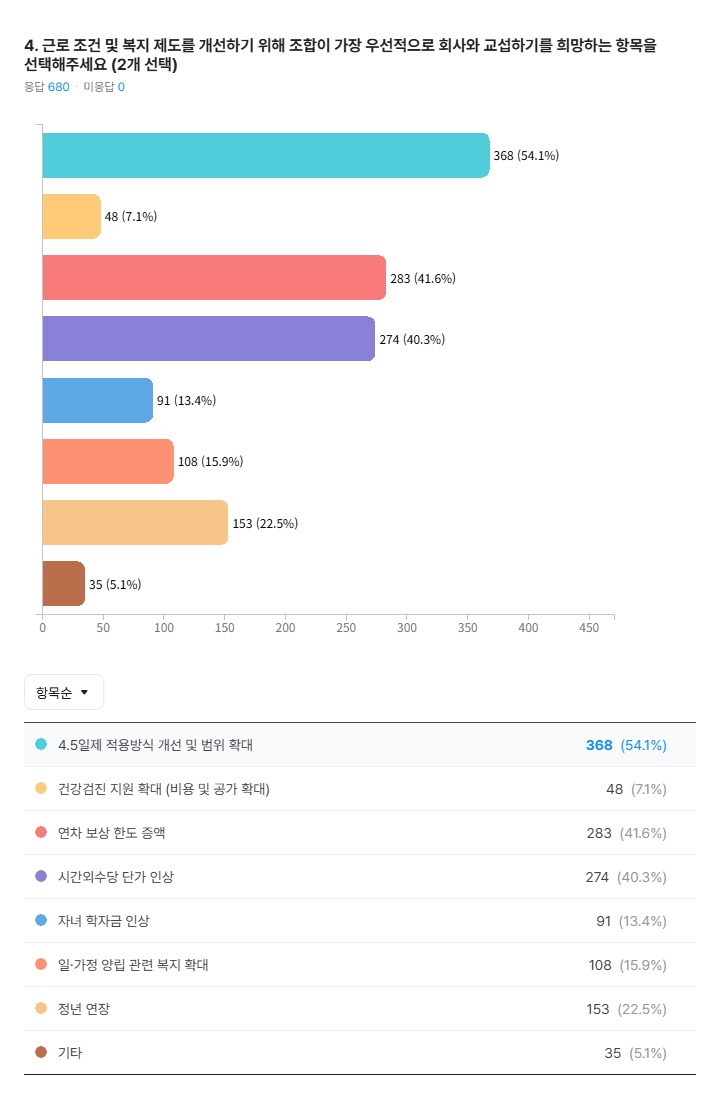
Task: Click the orange 108 (15.9%) bar
Action: pos(107,461)
